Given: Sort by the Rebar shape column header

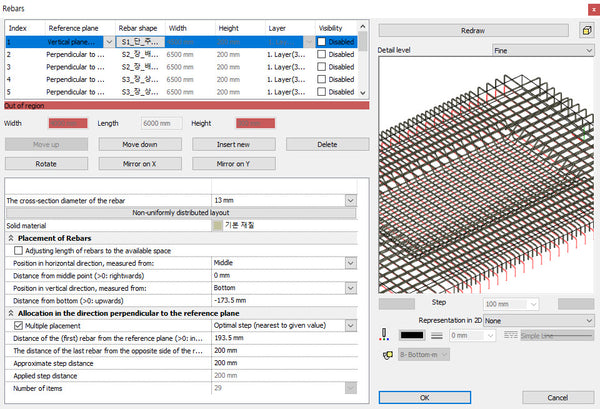Looking at the screenshot, I should click(x=140, y=27).
